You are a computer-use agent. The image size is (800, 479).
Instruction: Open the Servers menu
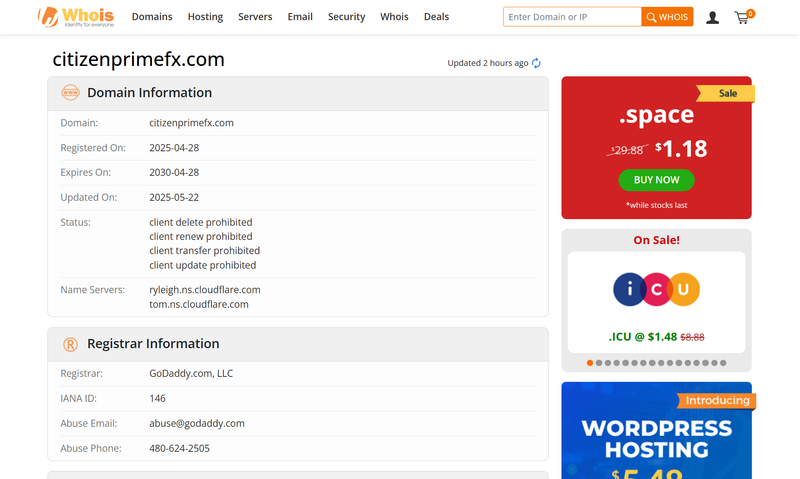coord(255,17)
